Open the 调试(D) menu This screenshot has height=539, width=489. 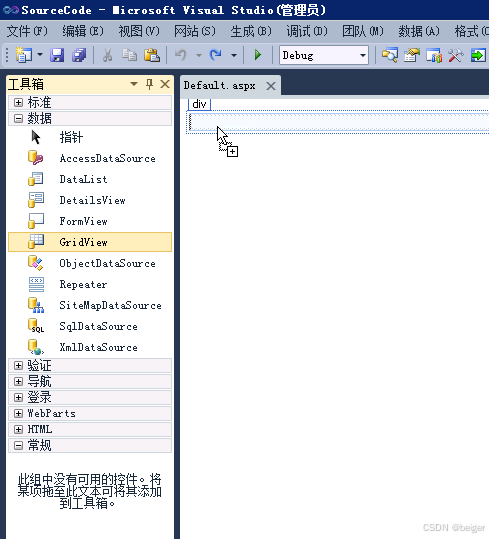(x=307, y=31)
